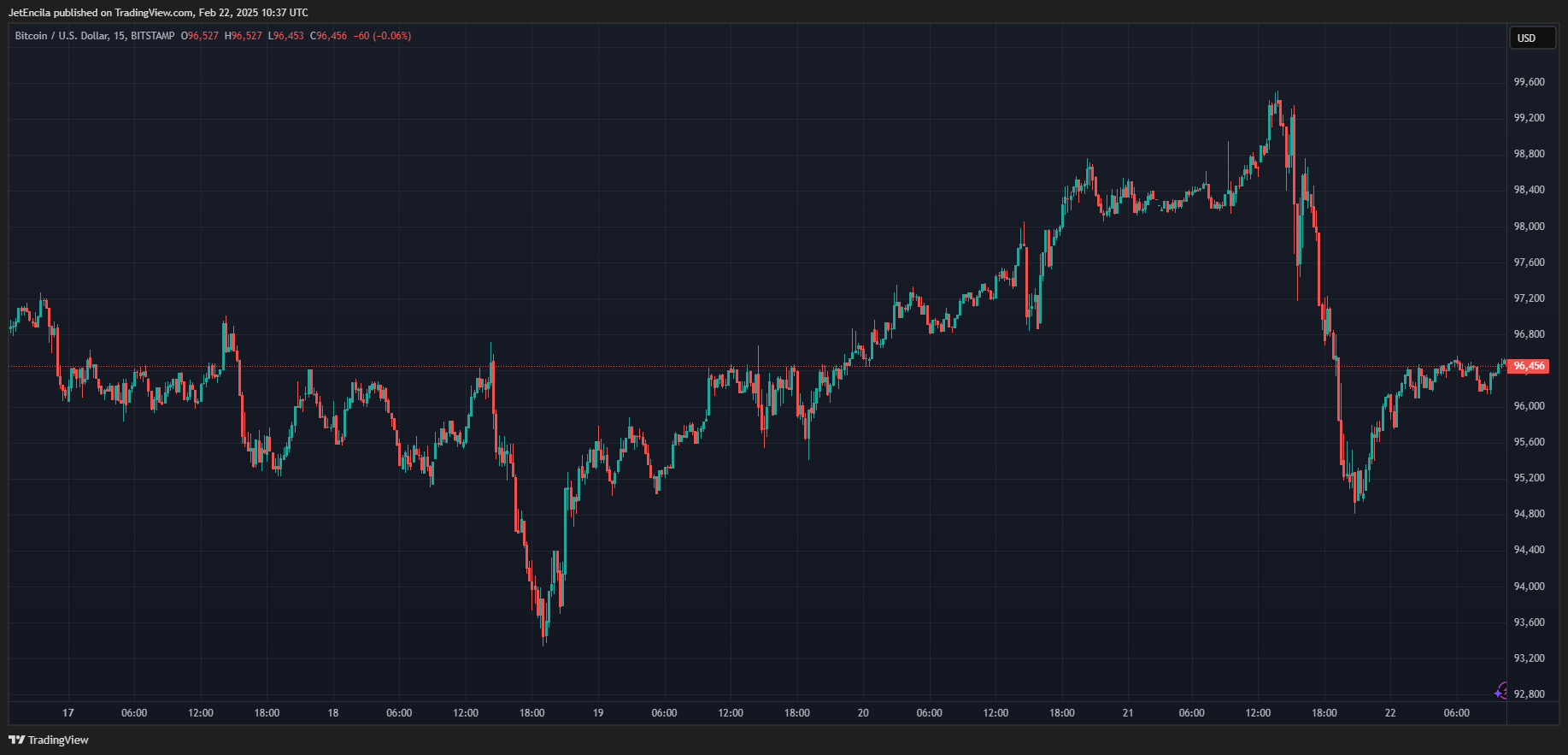Click the JetEncila publication header text

158,13
